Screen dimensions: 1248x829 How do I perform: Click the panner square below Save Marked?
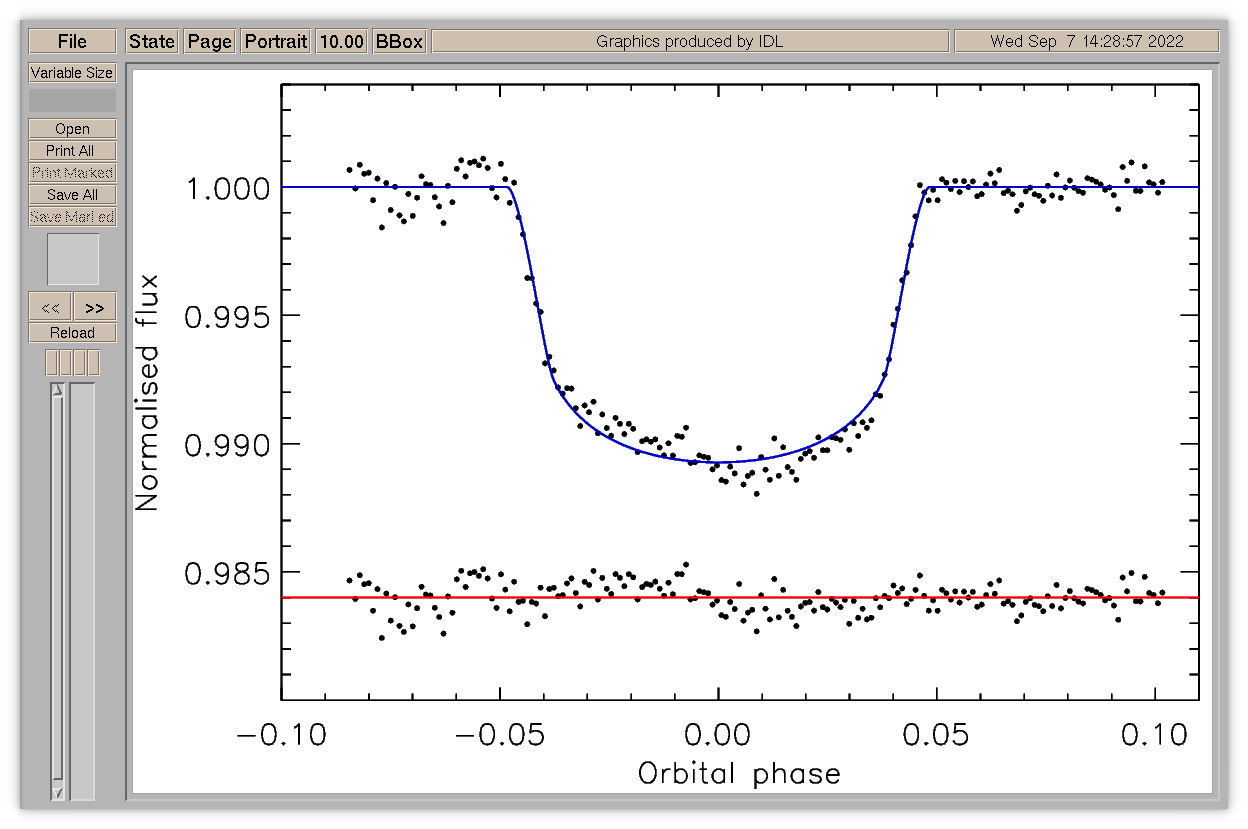pos(73,259)
